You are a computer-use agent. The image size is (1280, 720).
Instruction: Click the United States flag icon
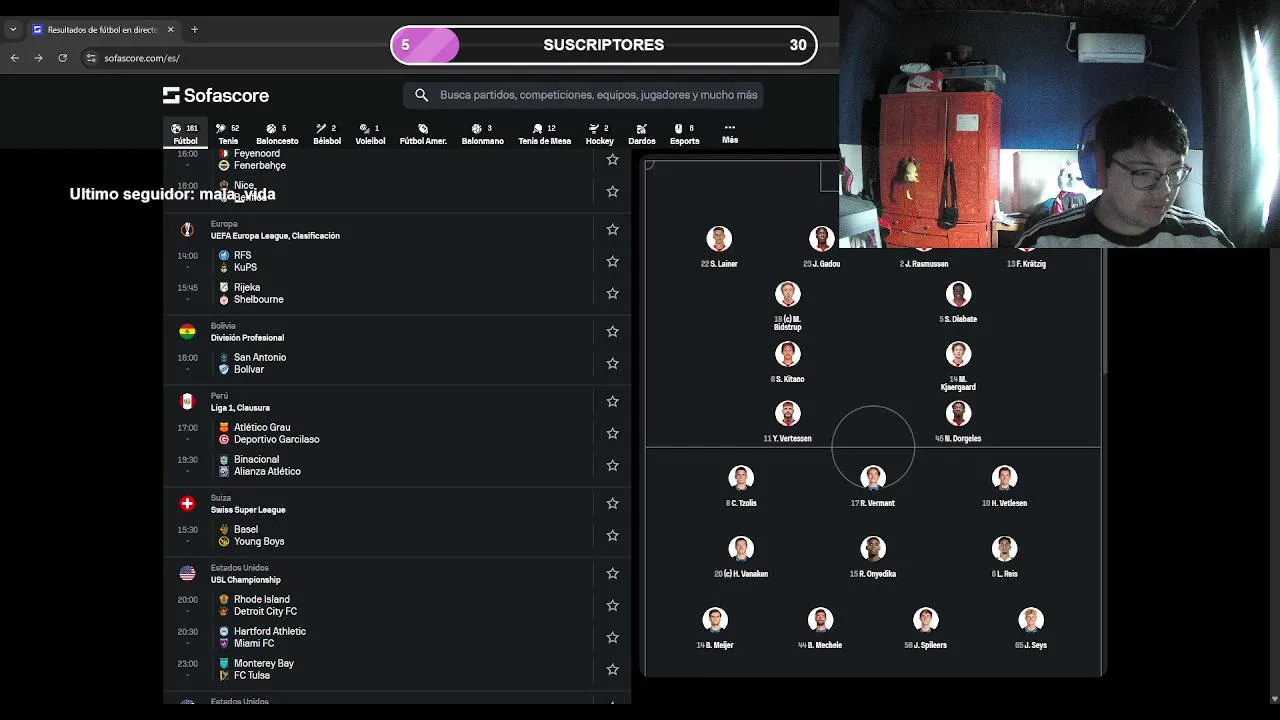click(187, 574)
